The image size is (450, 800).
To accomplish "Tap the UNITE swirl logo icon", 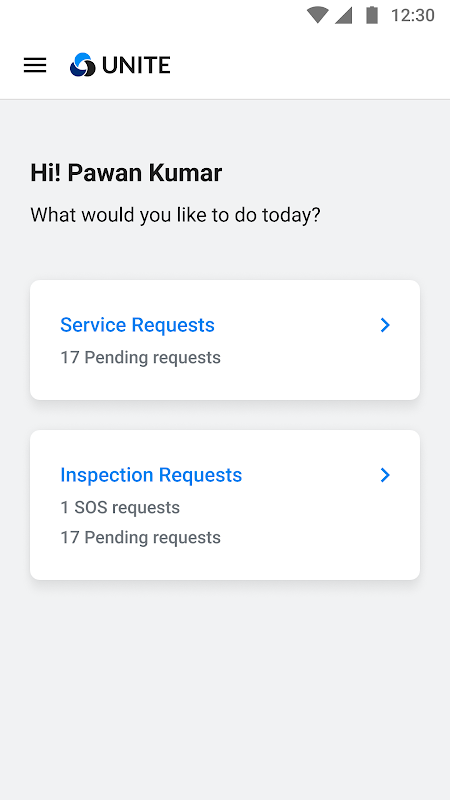I will pyautogui.click(x=83, y=65).
